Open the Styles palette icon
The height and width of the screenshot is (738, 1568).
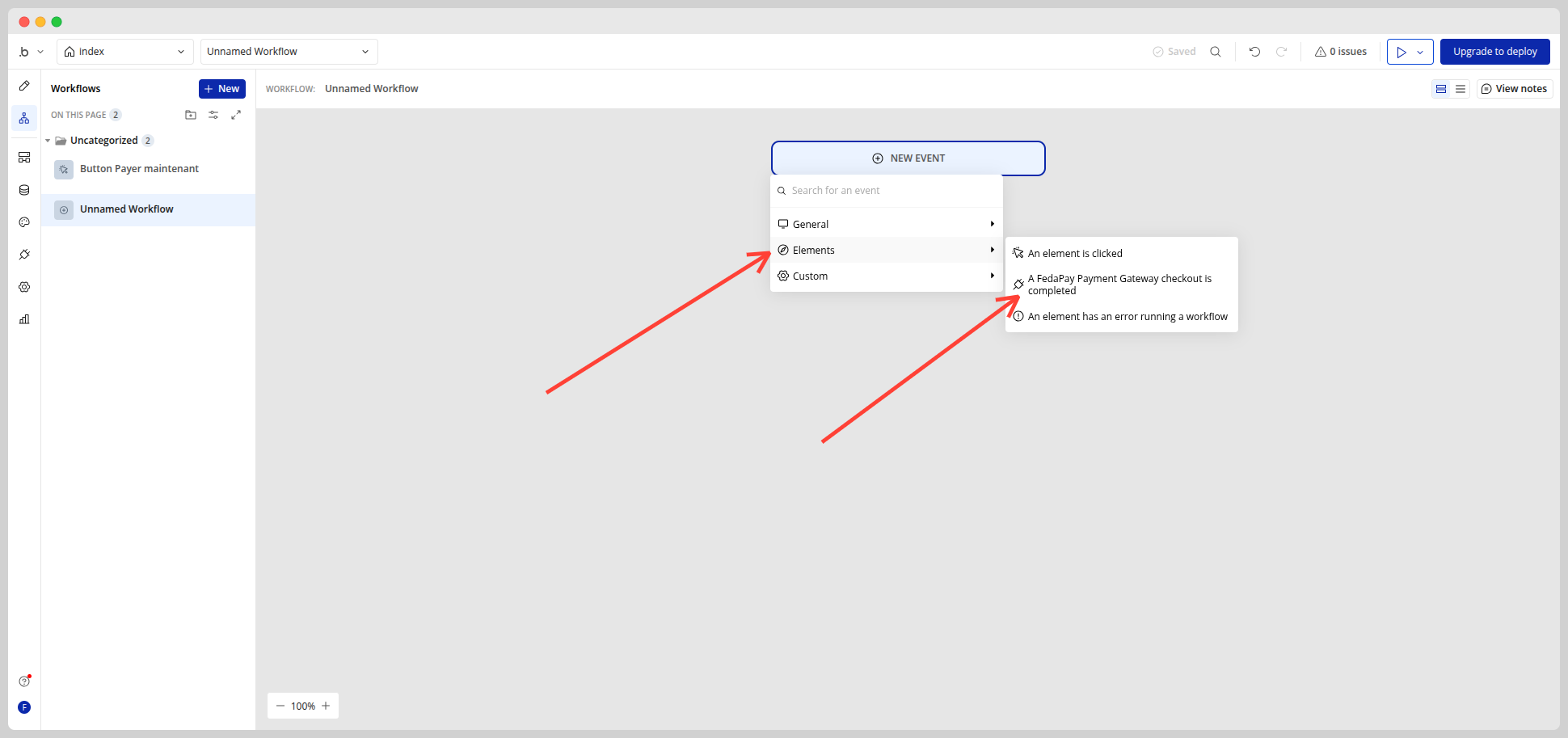tap(24, 222)
